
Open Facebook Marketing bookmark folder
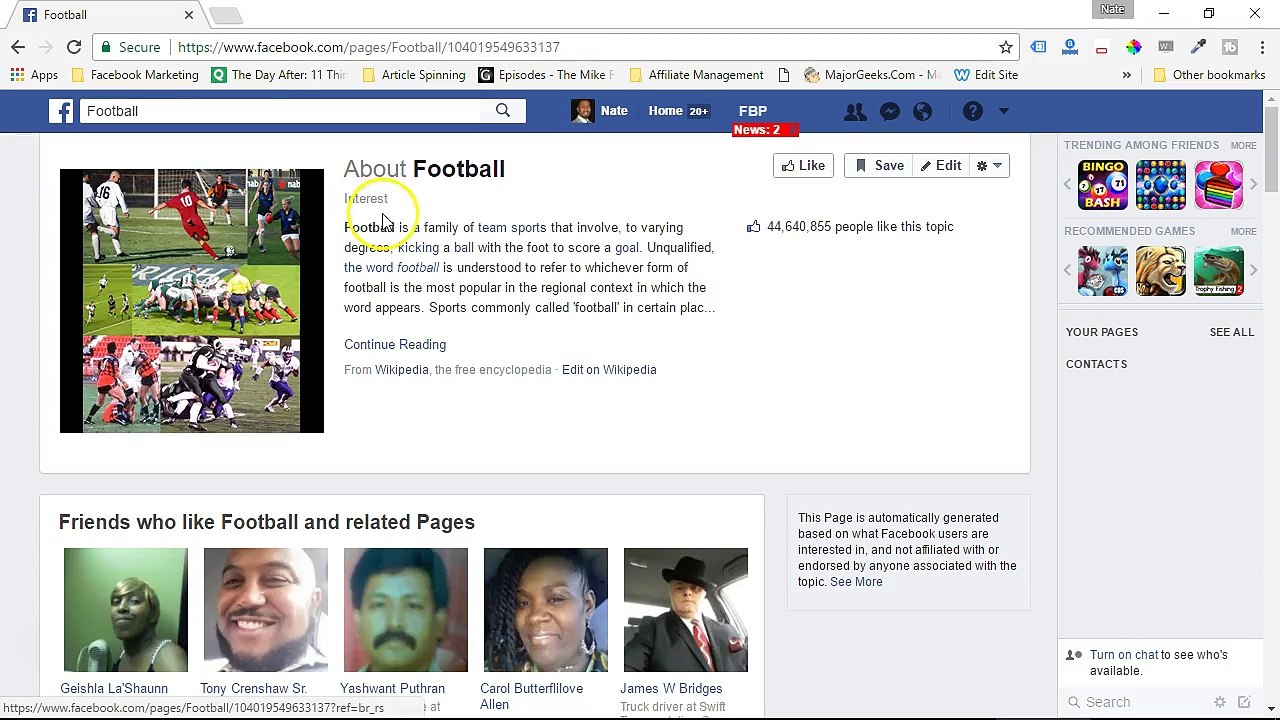click(135, 75)
